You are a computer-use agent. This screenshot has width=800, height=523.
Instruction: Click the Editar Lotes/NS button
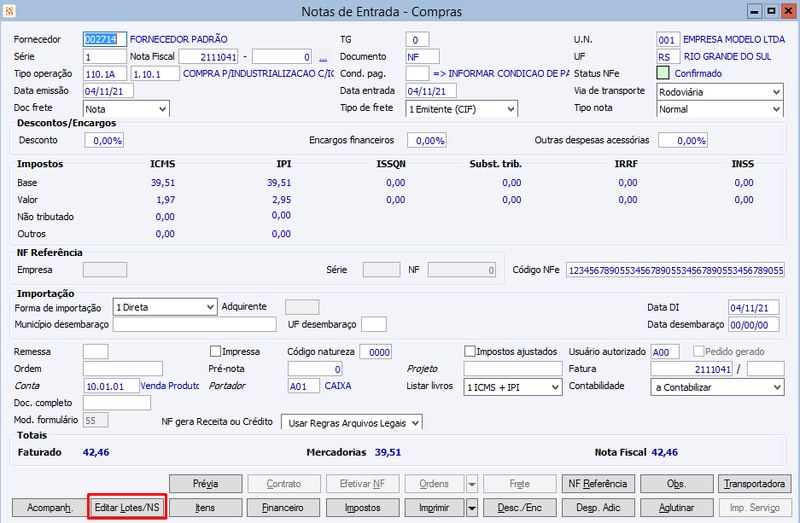[x=127, y=508]
